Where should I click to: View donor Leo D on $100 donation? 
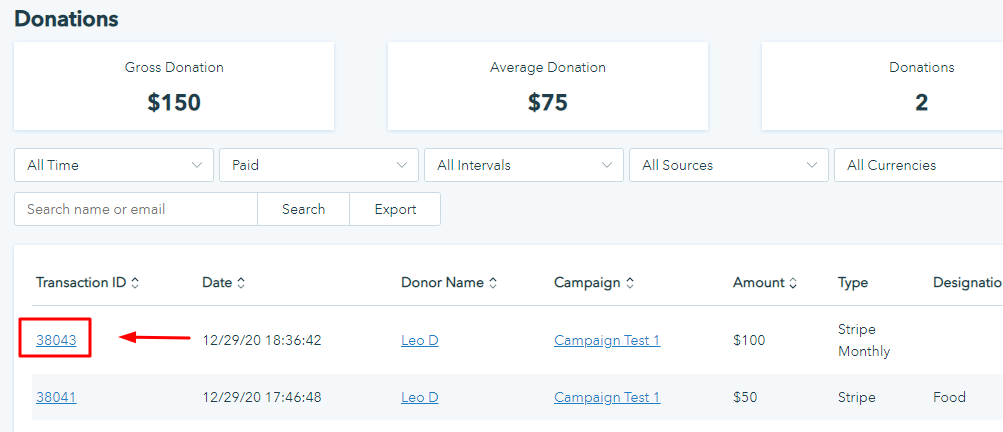419,340
